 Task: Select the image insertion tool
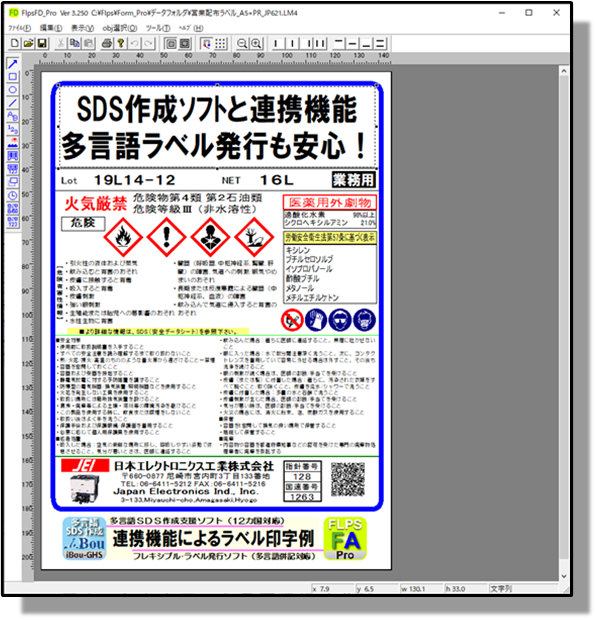[13, 142]
